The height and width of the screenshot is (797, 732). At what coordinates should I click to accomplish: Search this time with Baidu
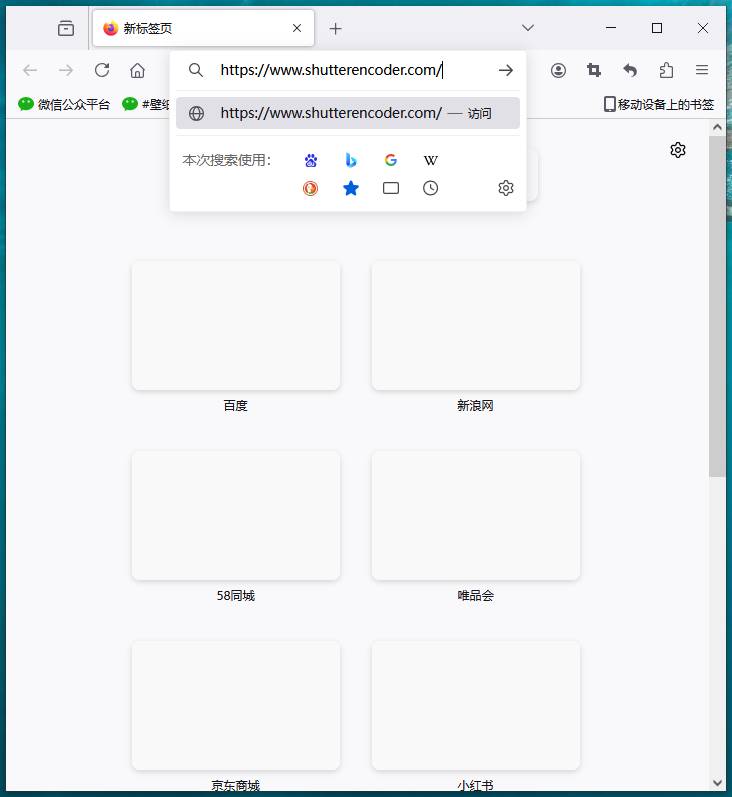pos(311,161)
